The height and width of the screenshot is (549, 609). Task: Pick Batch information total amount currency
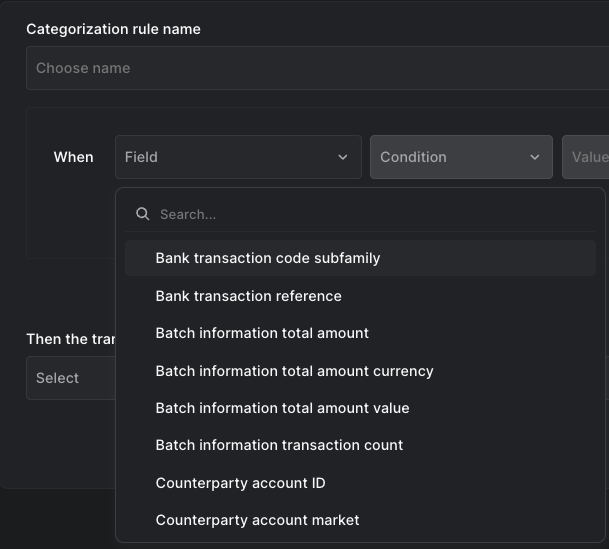pyautogui.click(x=294, y=371)
